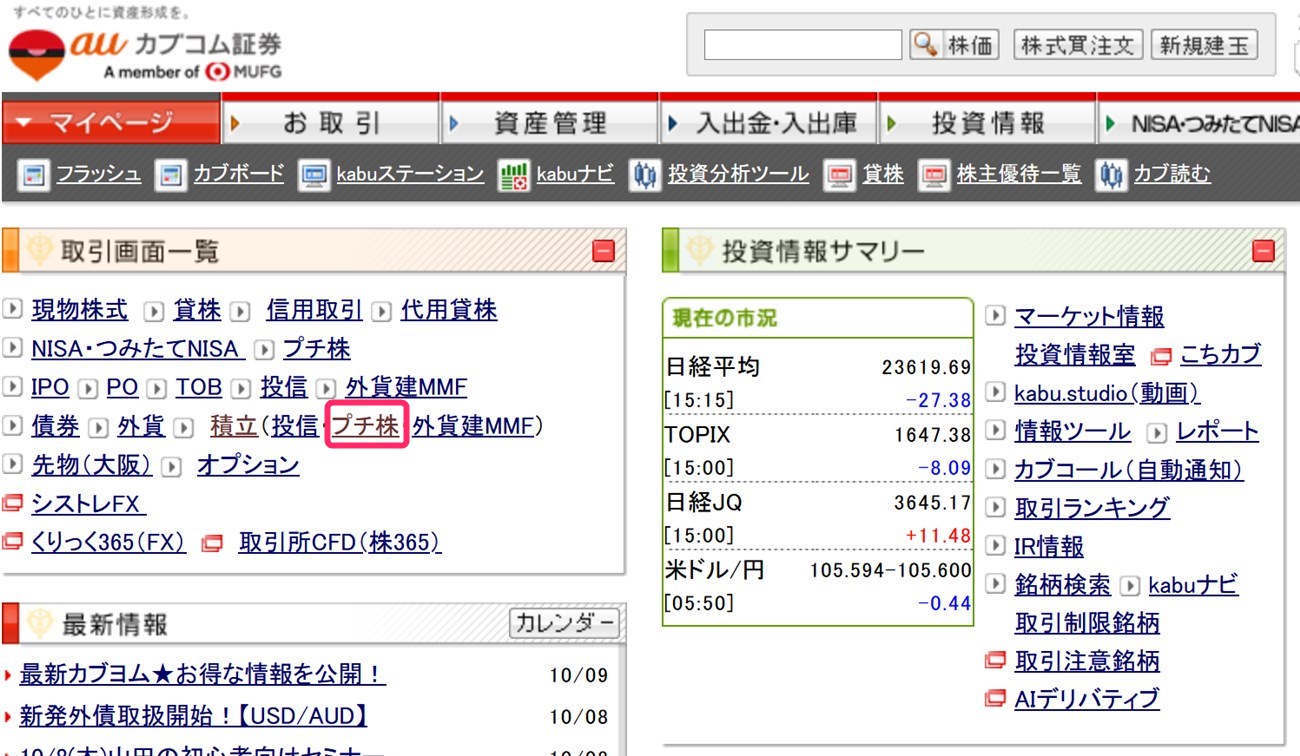Click TOPIX value 1647.38

coord(933,435)
